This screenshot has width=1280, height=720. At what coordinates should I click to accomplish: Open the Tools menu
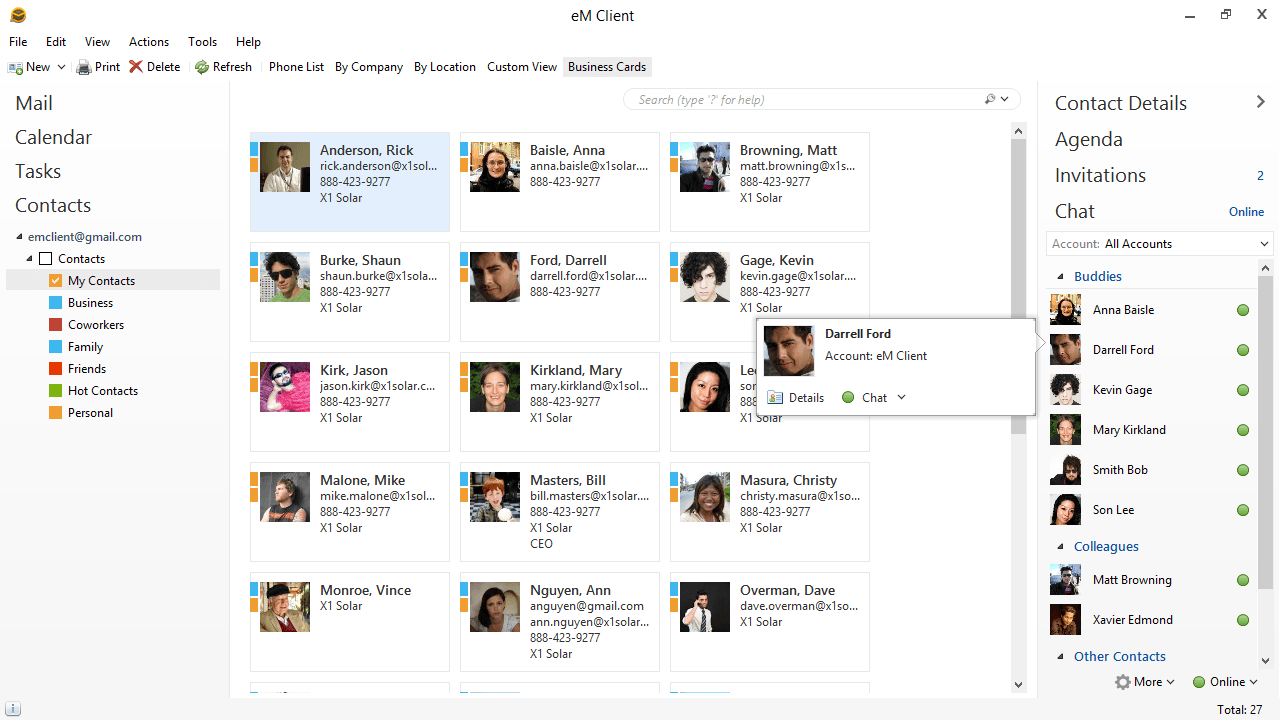pos(202,42)
